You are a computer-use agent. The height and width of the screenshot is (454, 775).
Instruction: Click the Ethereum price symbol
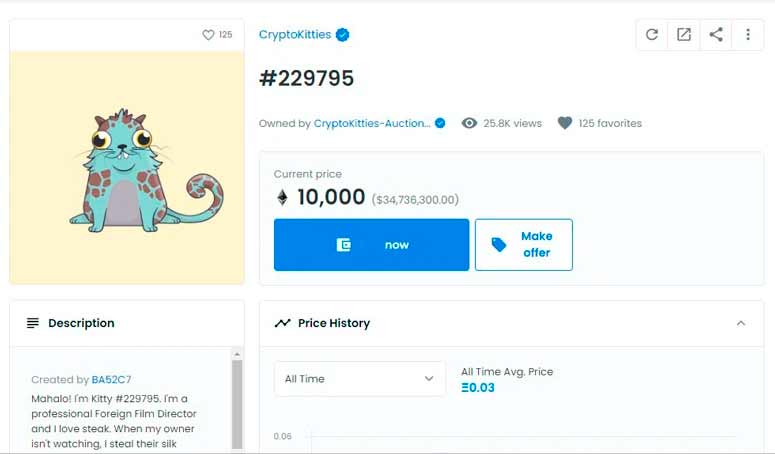pyautogui.click(x=283, y=198)
